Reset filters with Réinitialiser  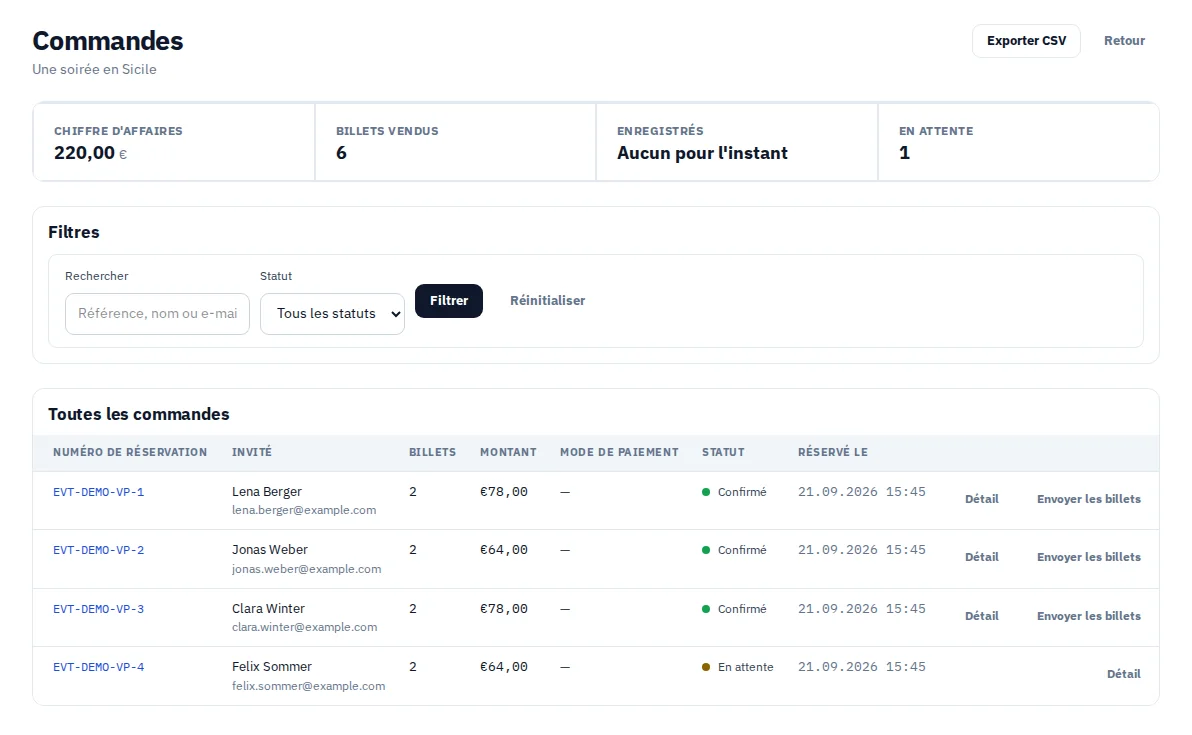[x=547, y=301]
